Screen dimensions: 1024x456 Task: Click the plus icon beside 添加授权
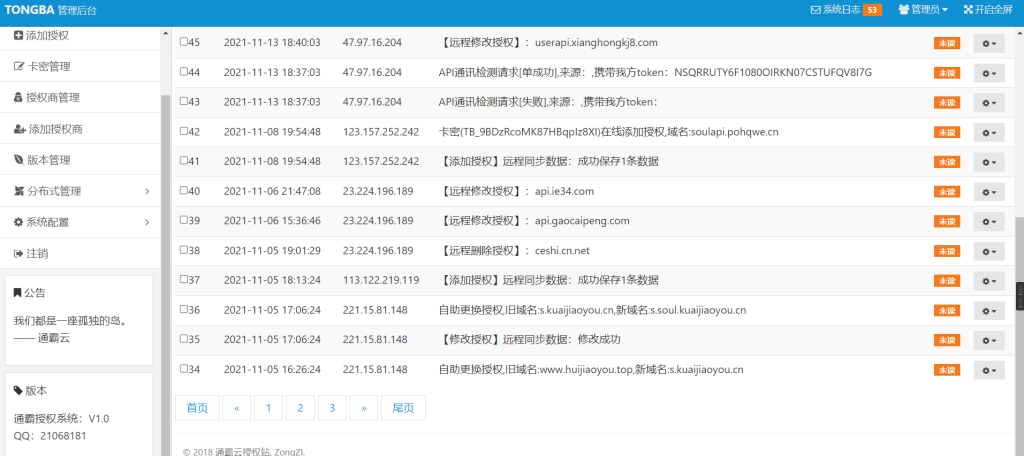[18, 35]
